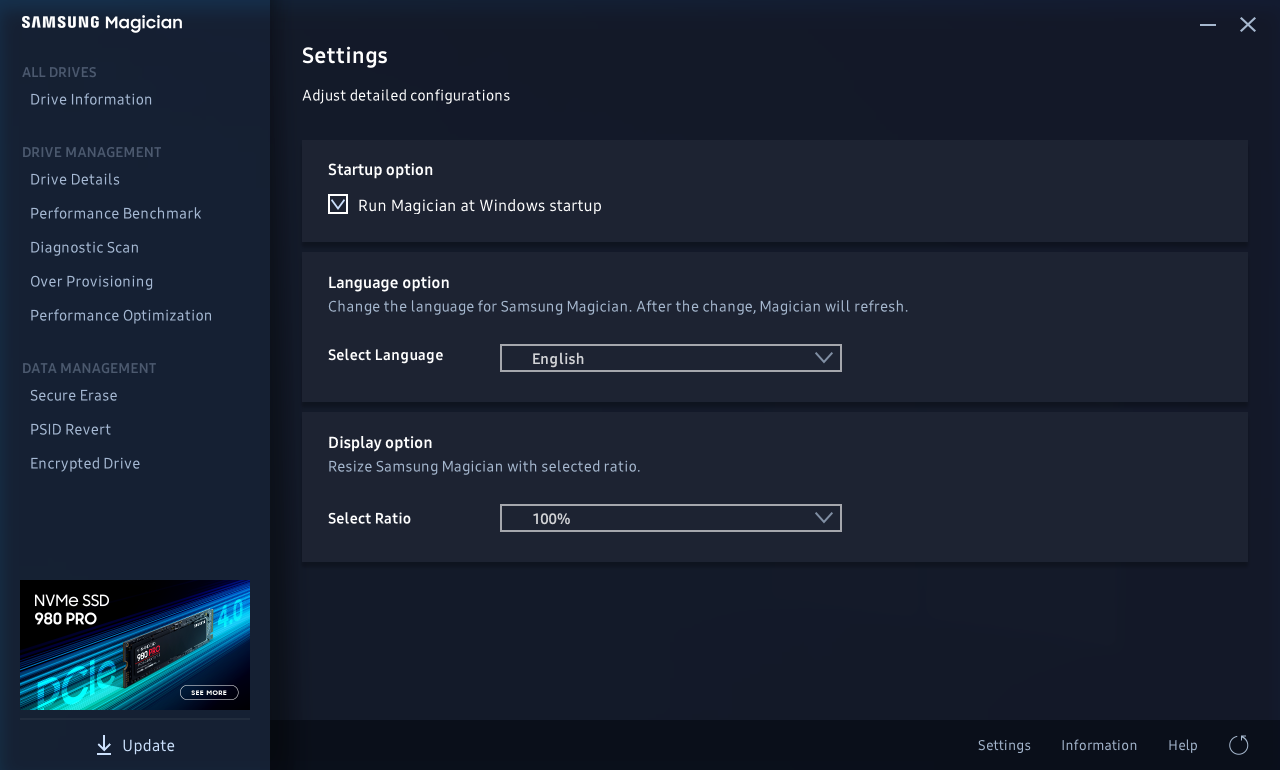Click the refresh icon in bottom bar
The height and width of the screenshot is (770, 1280).
(1238, 745)
